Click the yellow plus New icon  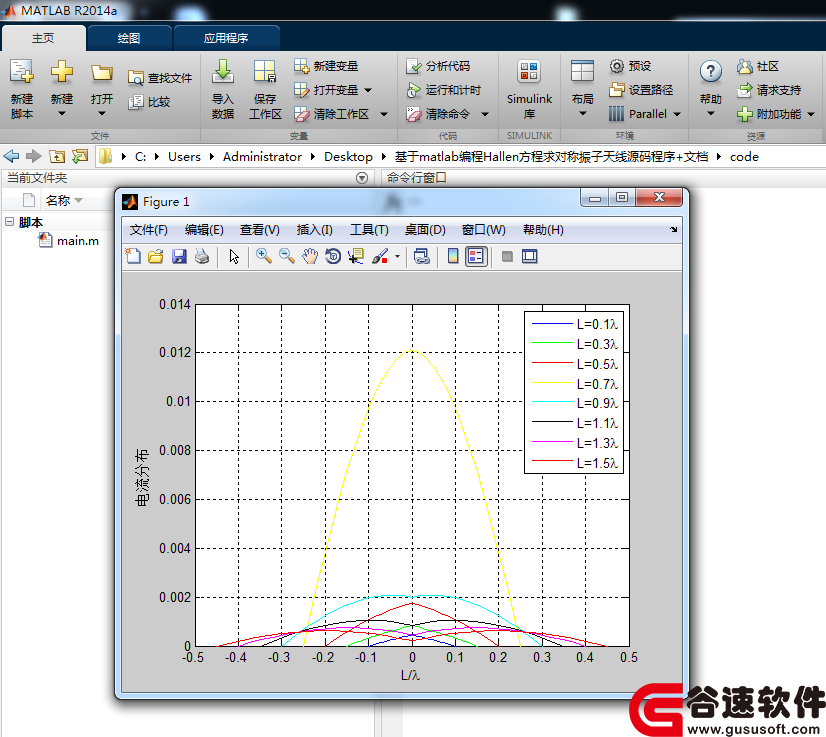click(62, 71)
